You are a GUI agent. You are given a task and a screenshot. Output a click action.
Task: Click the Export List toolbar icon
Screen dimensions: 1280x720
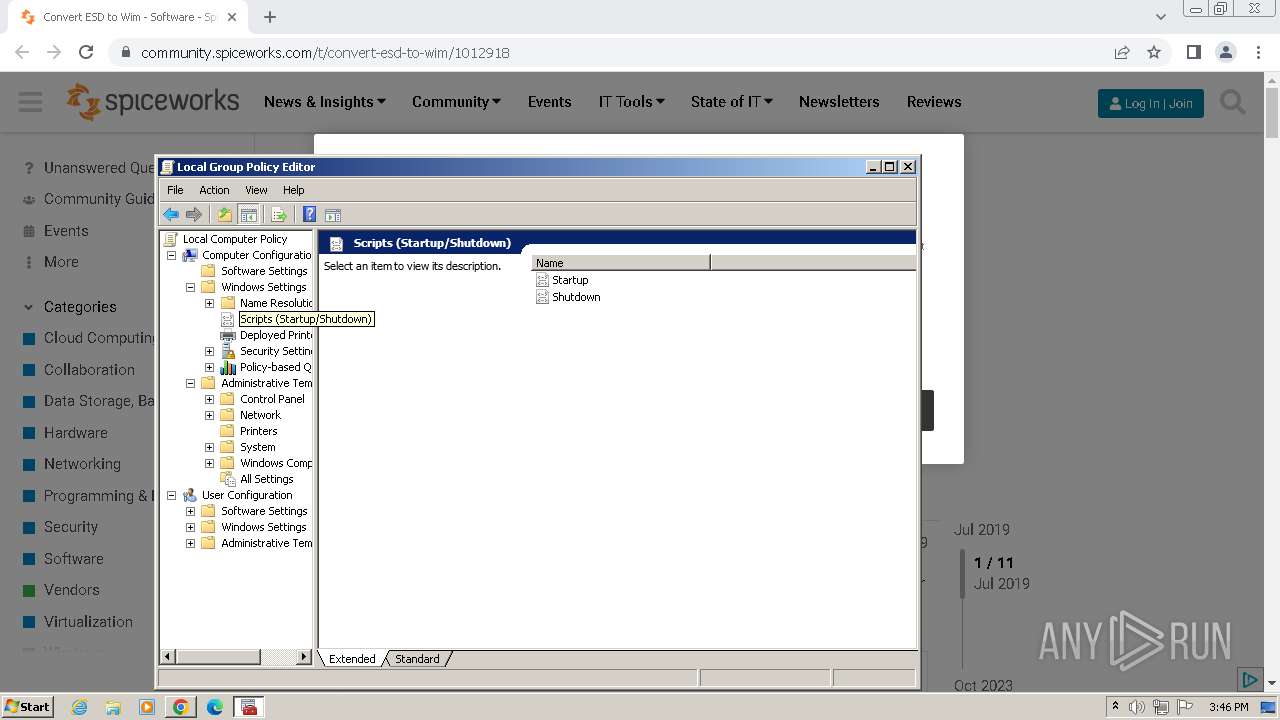(x=279, y=215)
